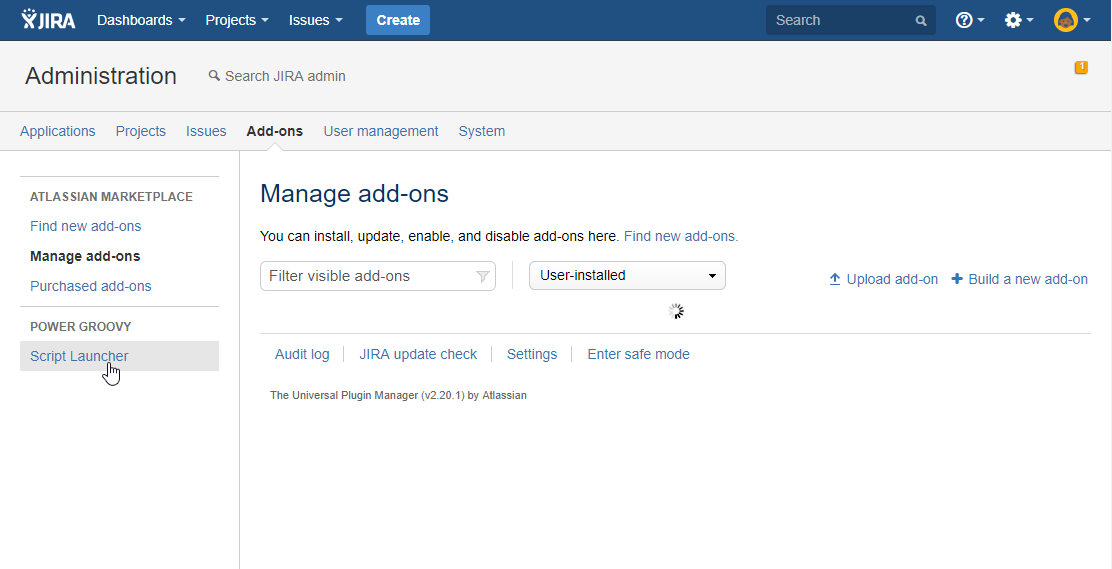Click the Administration heading text
Viewport: 1112px width, 569px height.
click(x=101, y=76)
